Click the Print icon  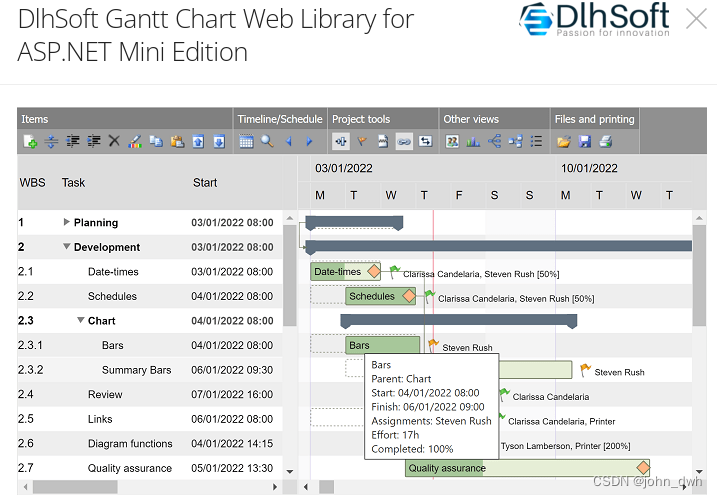[x=606, y=142]
